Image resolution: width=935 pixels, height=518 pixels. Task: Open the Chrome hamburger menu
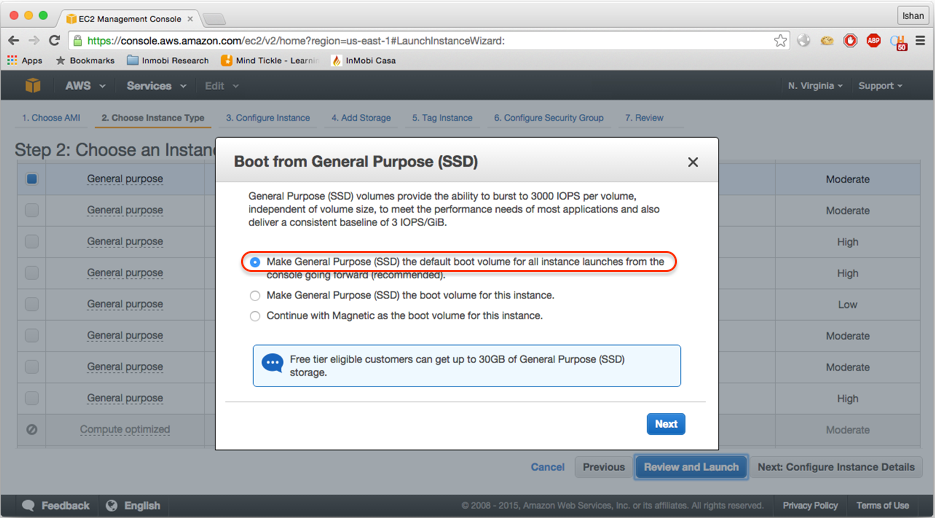click(x=921, y=41)
